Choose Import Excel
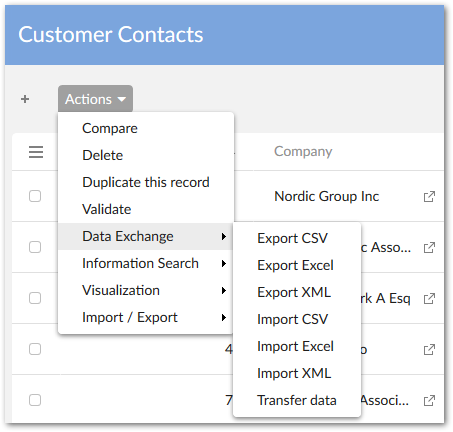453x432 pixels. click(297, 346)
